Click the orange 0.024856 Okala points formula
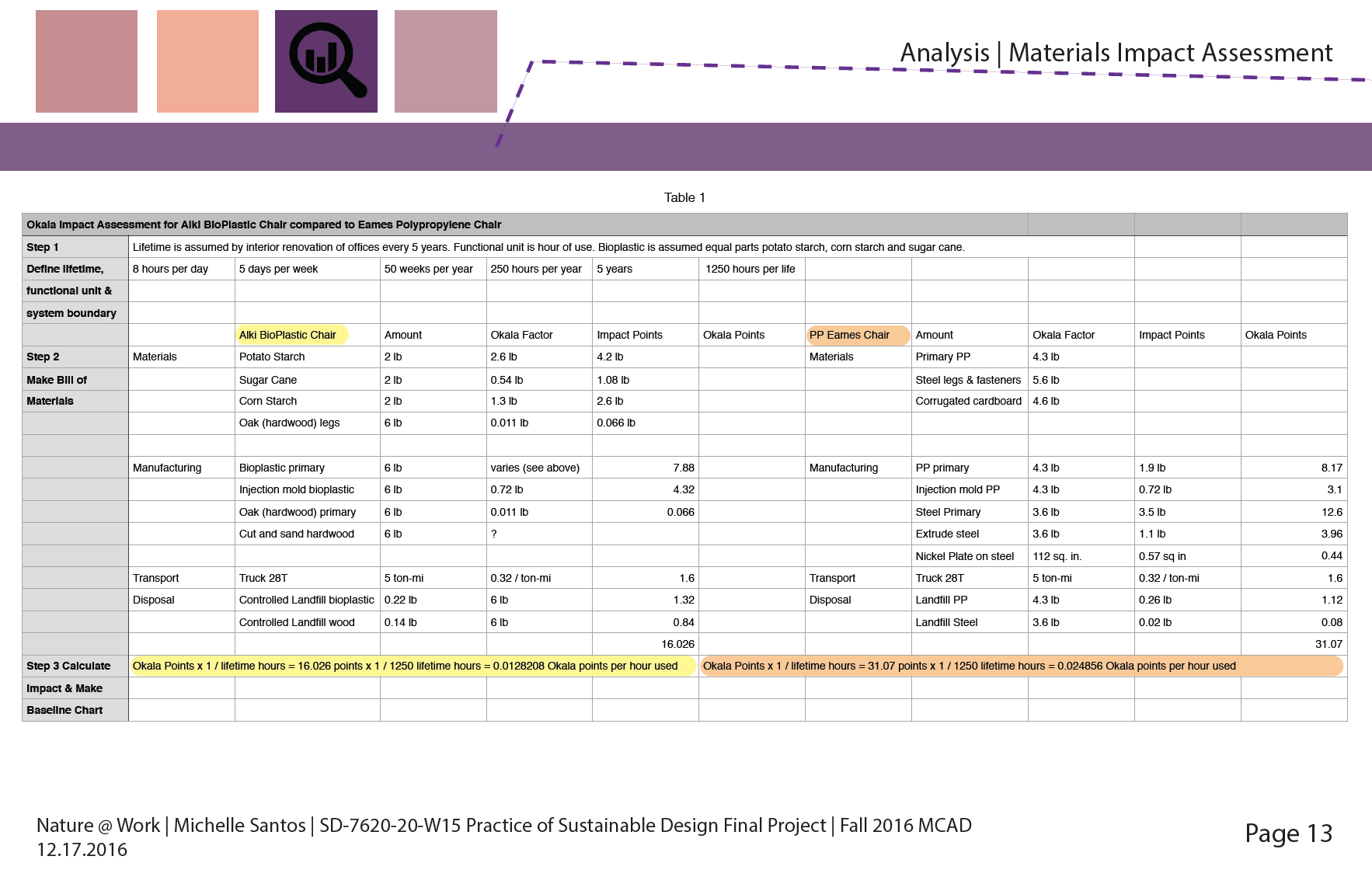1372x870 pixels. pos(1022,666)
